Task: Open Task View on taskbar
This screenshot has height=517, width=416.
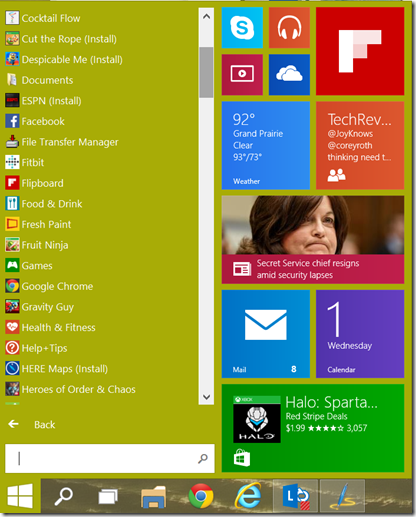Action: click(x=108, y=496)
